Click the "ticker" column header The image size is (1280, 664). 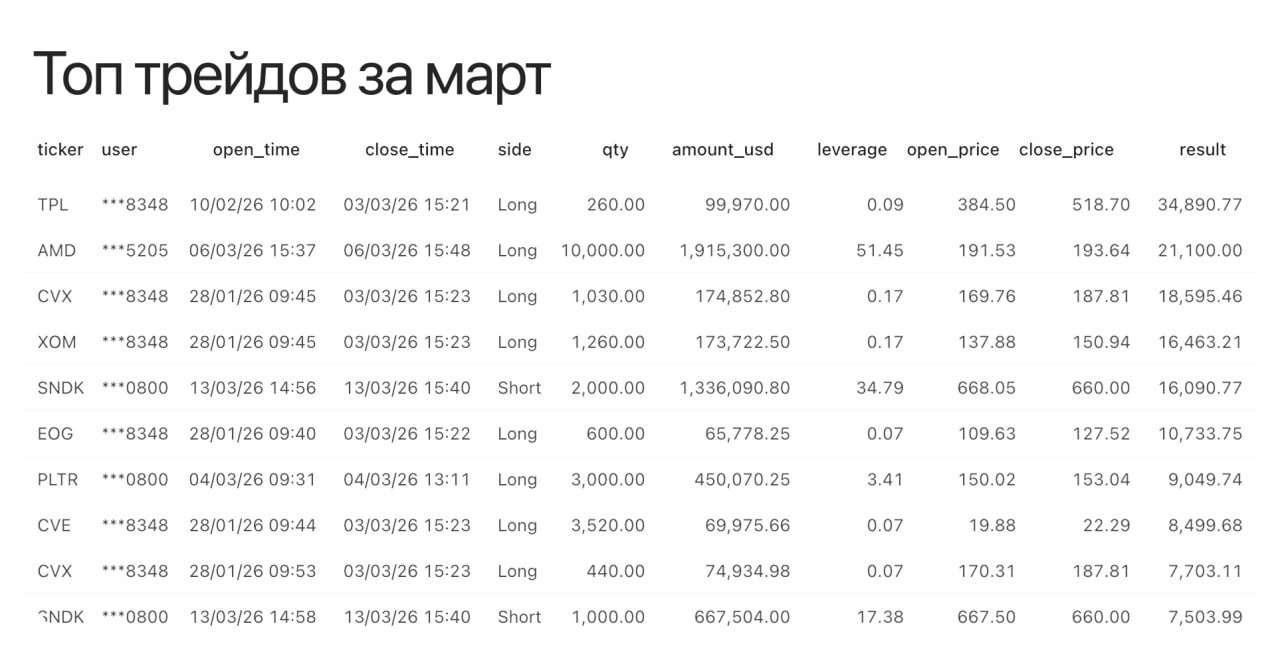click(60, 150)
